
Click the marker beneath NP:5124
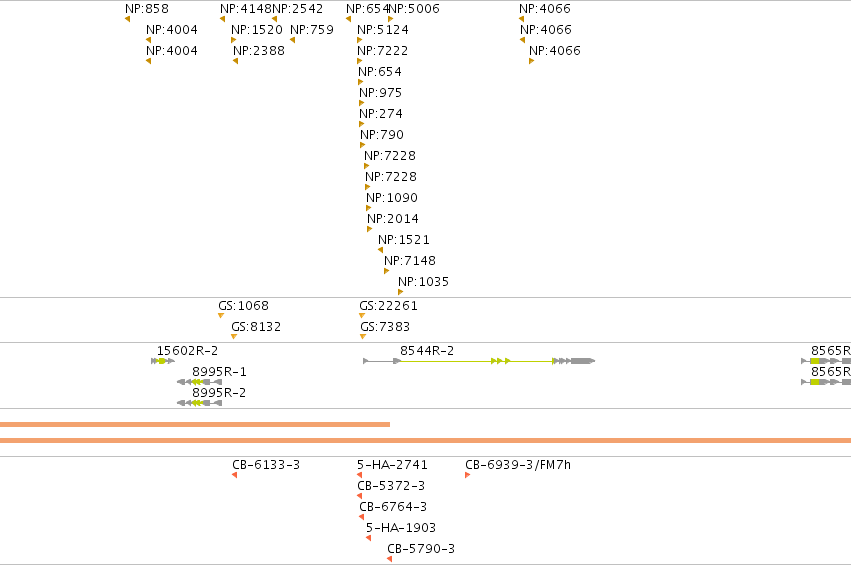[359, 40]
